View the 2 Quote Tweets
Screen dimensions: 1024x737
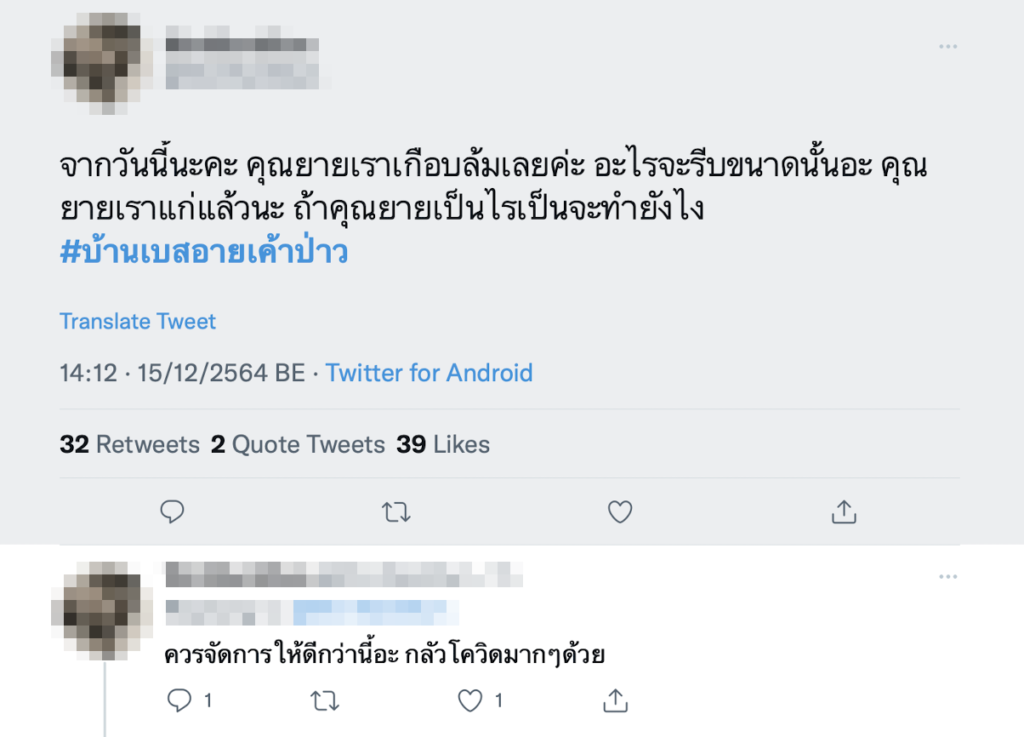(298, 444)
